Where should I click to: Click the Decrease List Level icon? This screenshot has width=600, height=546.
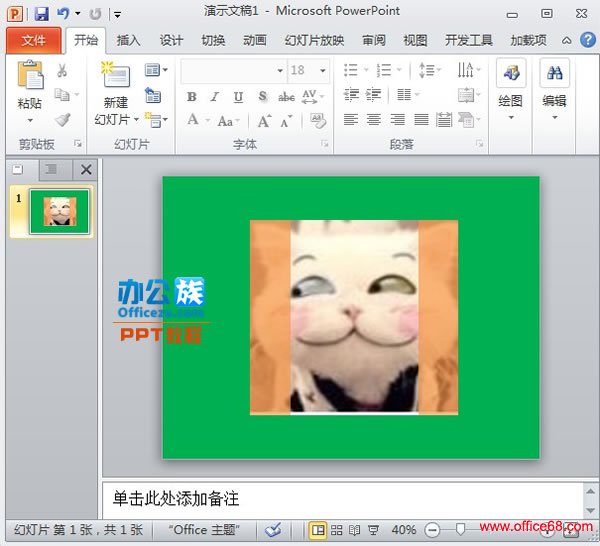[351, 95]
